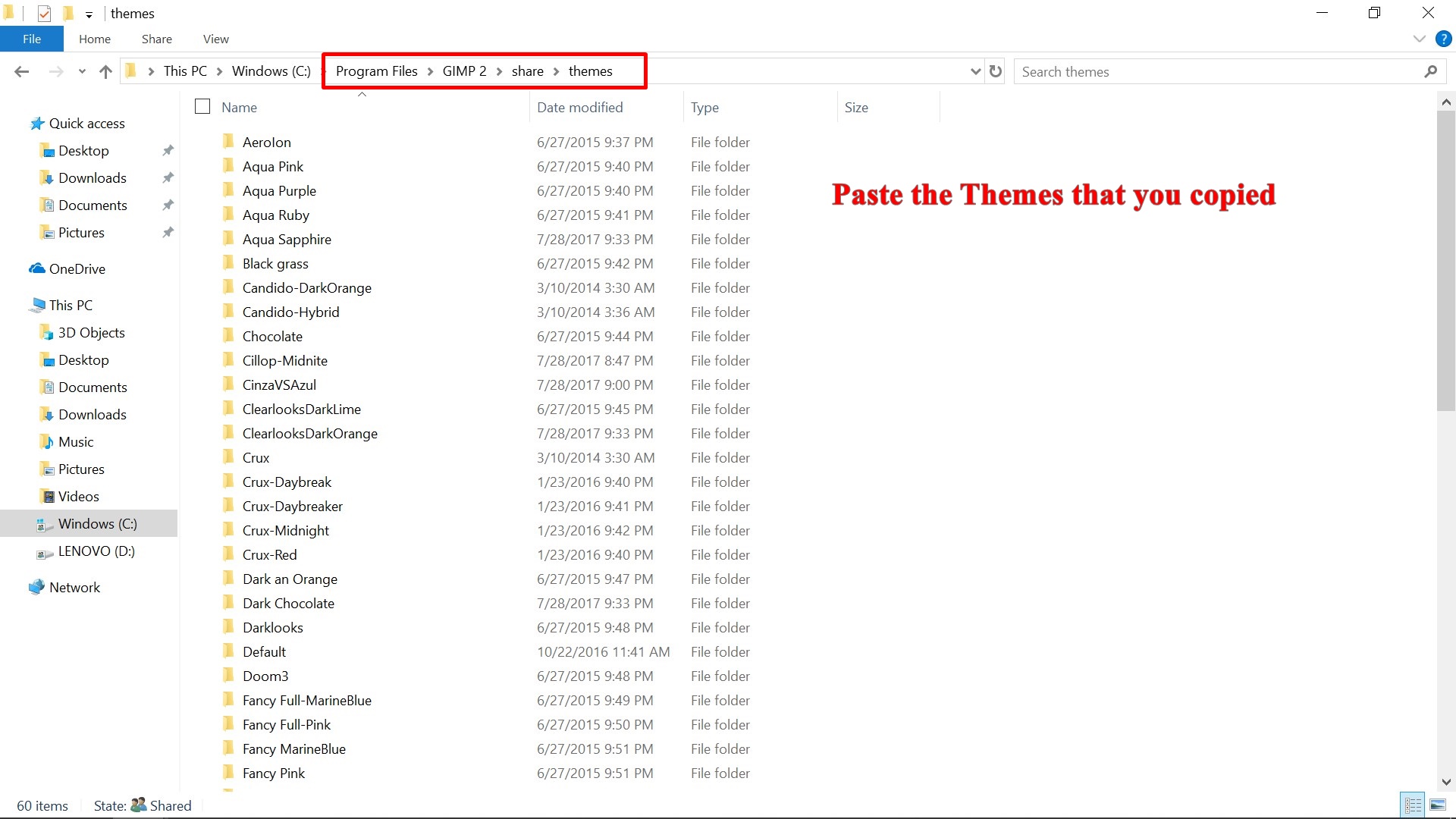Open the address bar history dropdown
Screen dimensions: 1456x819
coord(975,71)
